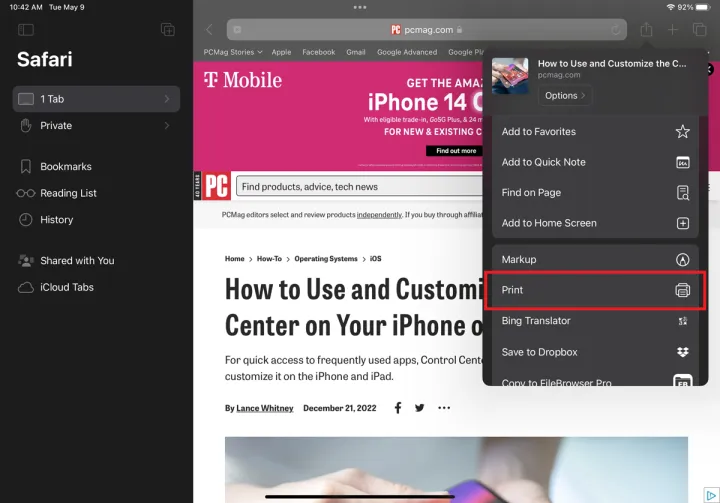Share article via Facebook icon
Viewport: 720px width, 503px height.
pyautogui.click(x=398, y=408)
